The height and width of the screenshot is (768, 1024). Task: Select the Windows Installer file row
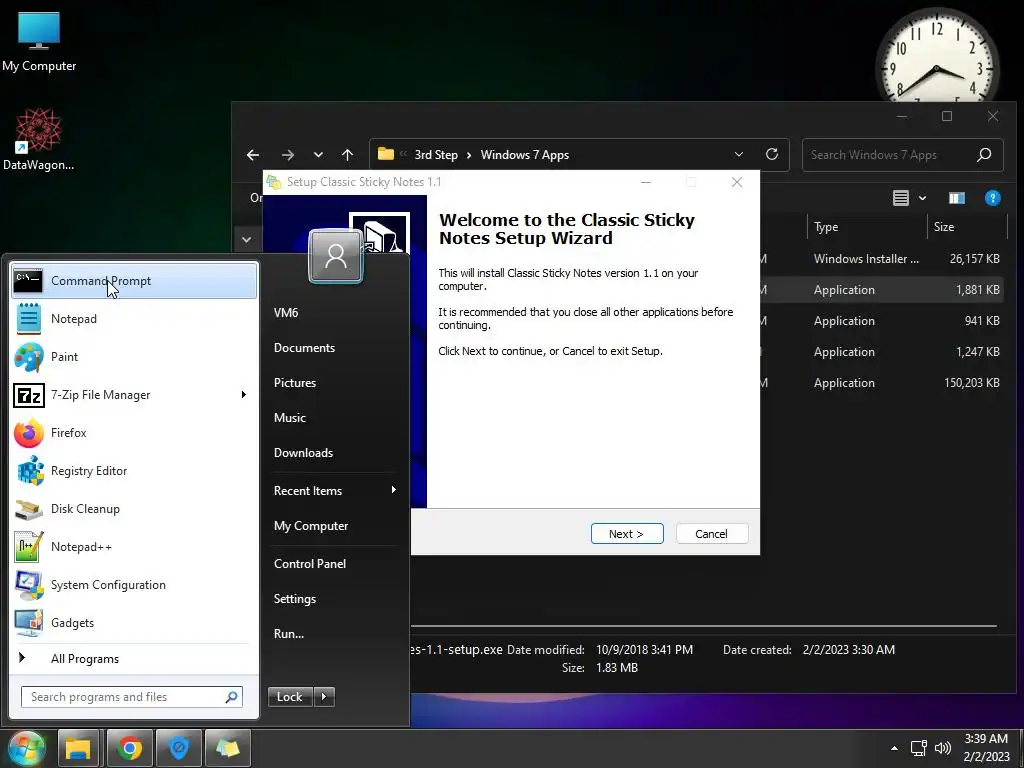pyautogui.click(x=883, y=259)
